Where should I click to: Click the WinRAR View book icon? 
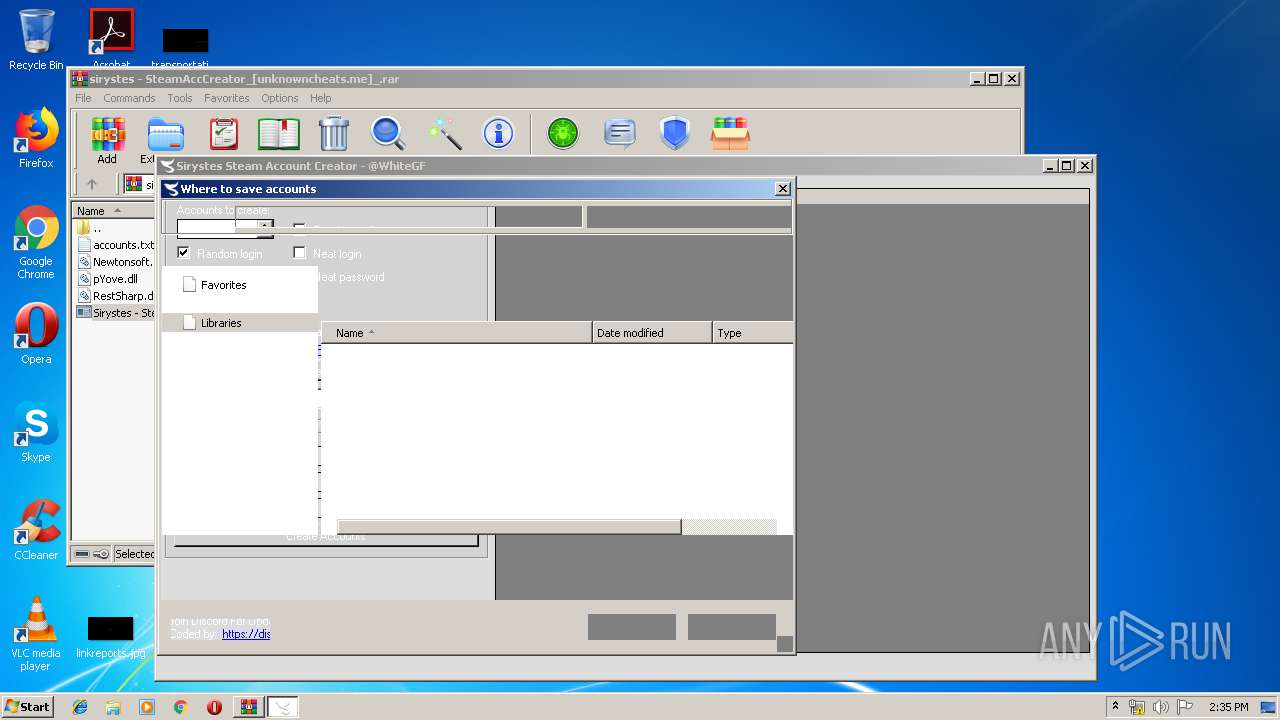coord(279,133)
